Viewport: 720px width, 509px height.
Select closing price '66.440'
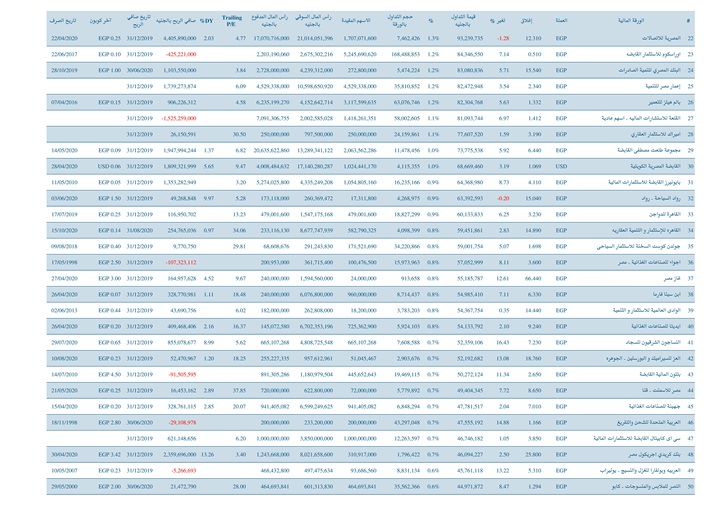click(x=533, y=279)
